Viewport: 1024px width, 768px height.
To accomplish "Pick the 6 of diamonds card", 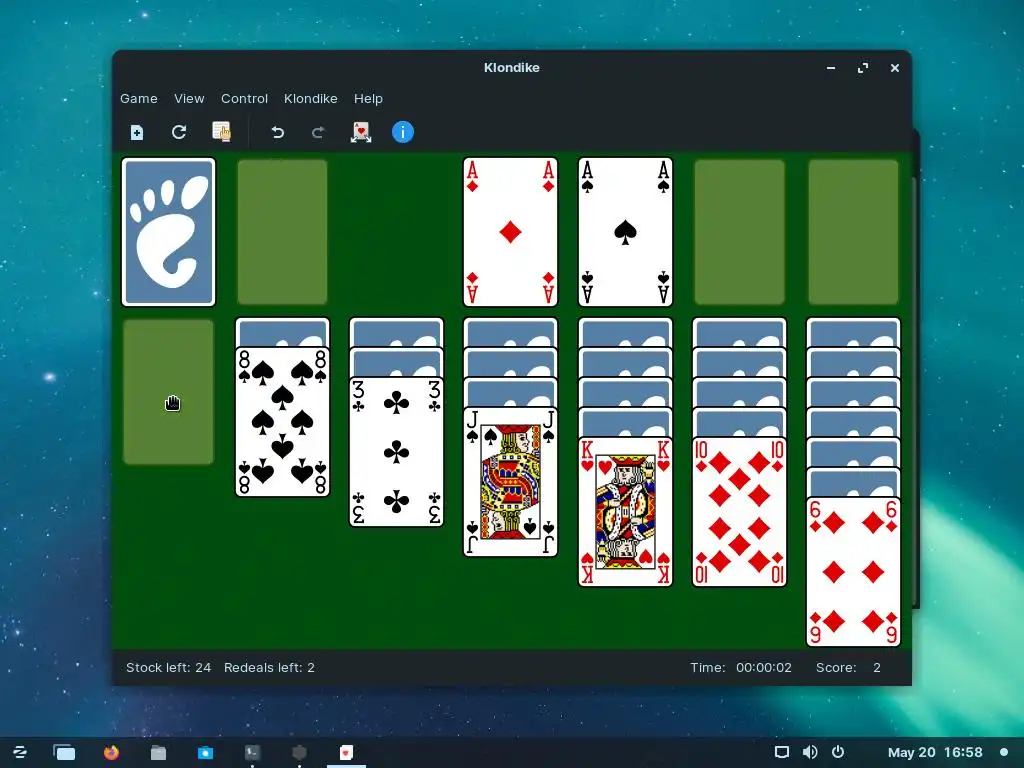I will click(x=854, y=572).
